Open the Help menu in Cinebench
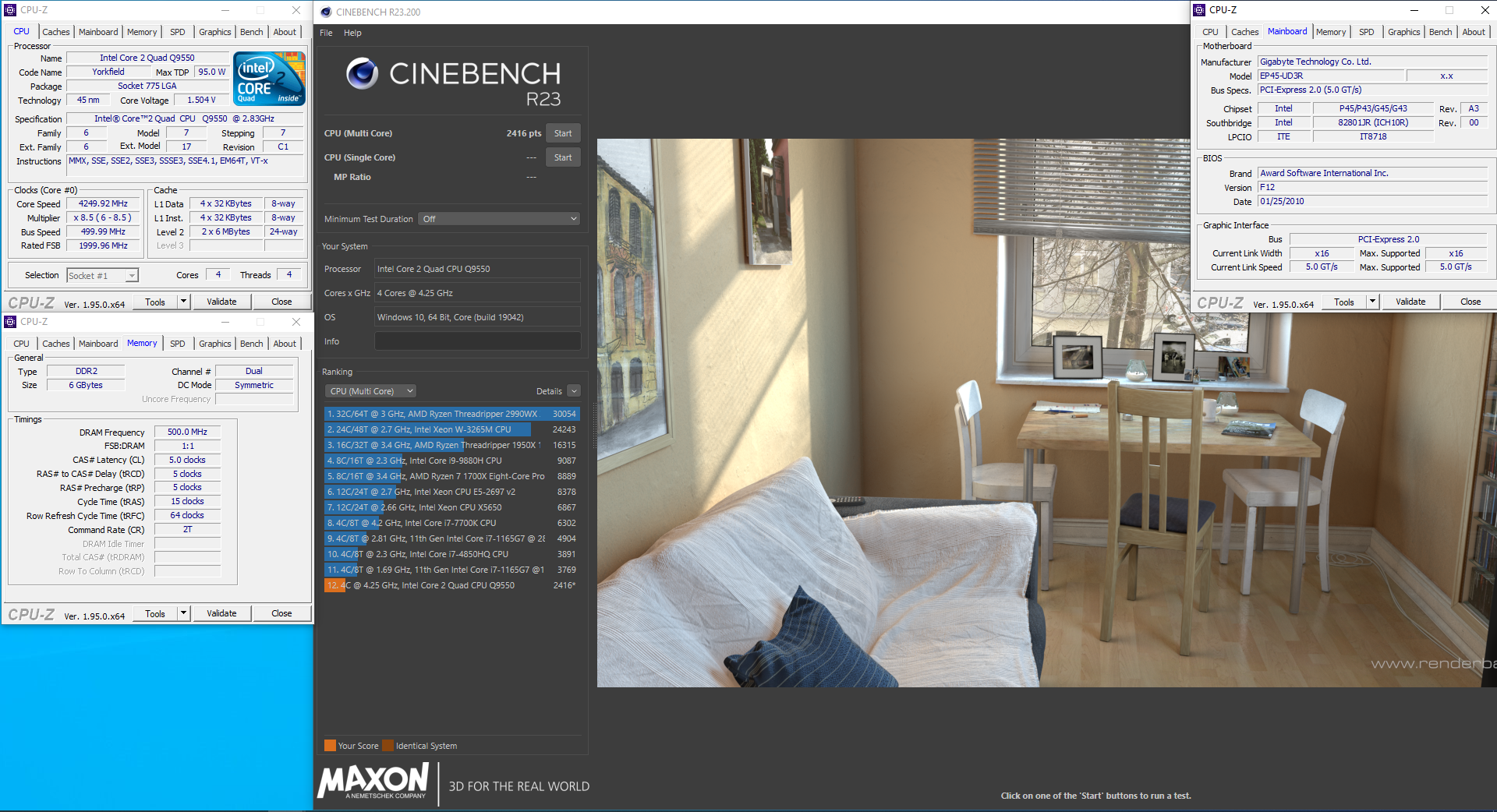Viewport: 1497px width, 812px height. click(352, 33)
